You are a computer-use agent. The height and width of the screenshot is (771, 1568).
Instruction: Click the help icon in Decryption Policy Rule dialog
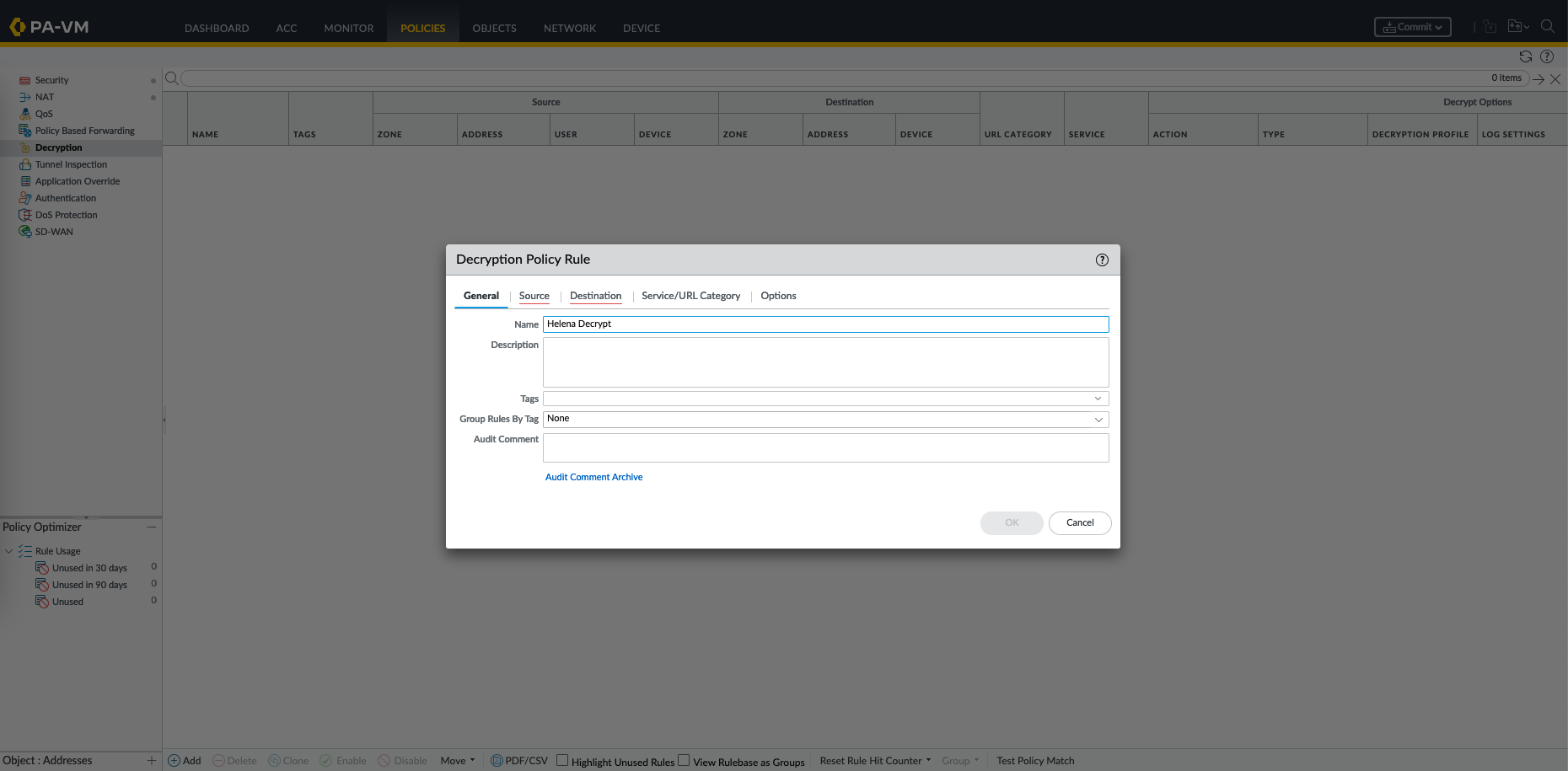pos(1102,260)
